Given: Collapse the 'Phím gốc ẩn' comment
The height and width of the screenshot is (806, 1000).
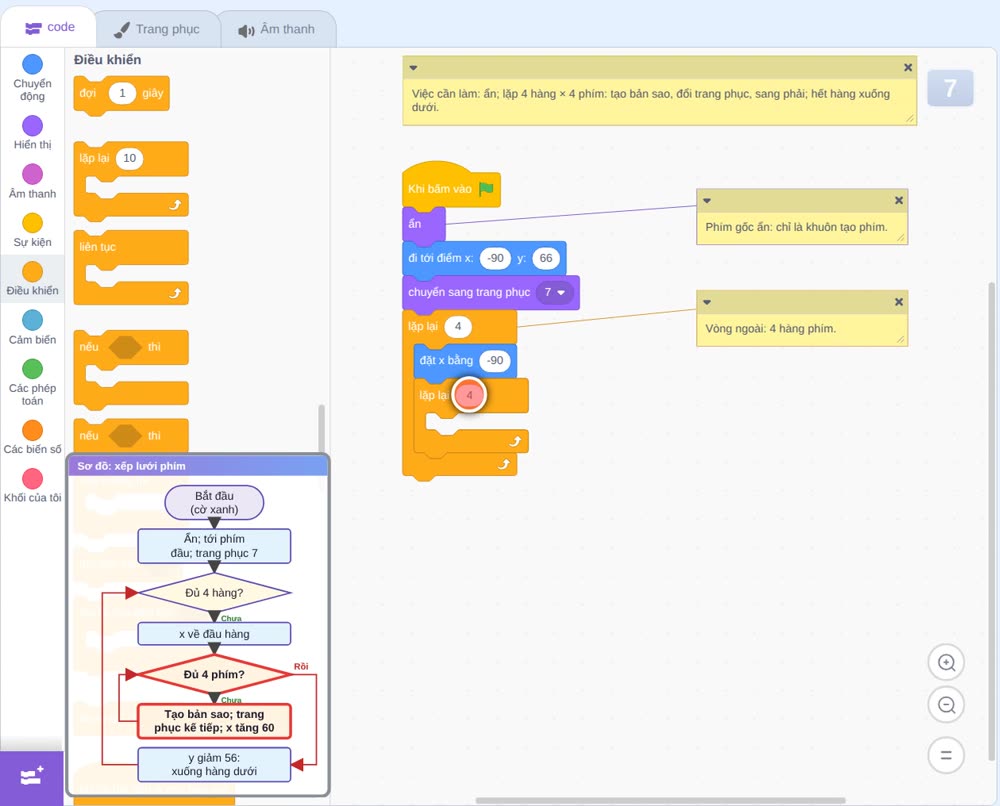Looking at the screenshot, I should [x=707, y=201].
